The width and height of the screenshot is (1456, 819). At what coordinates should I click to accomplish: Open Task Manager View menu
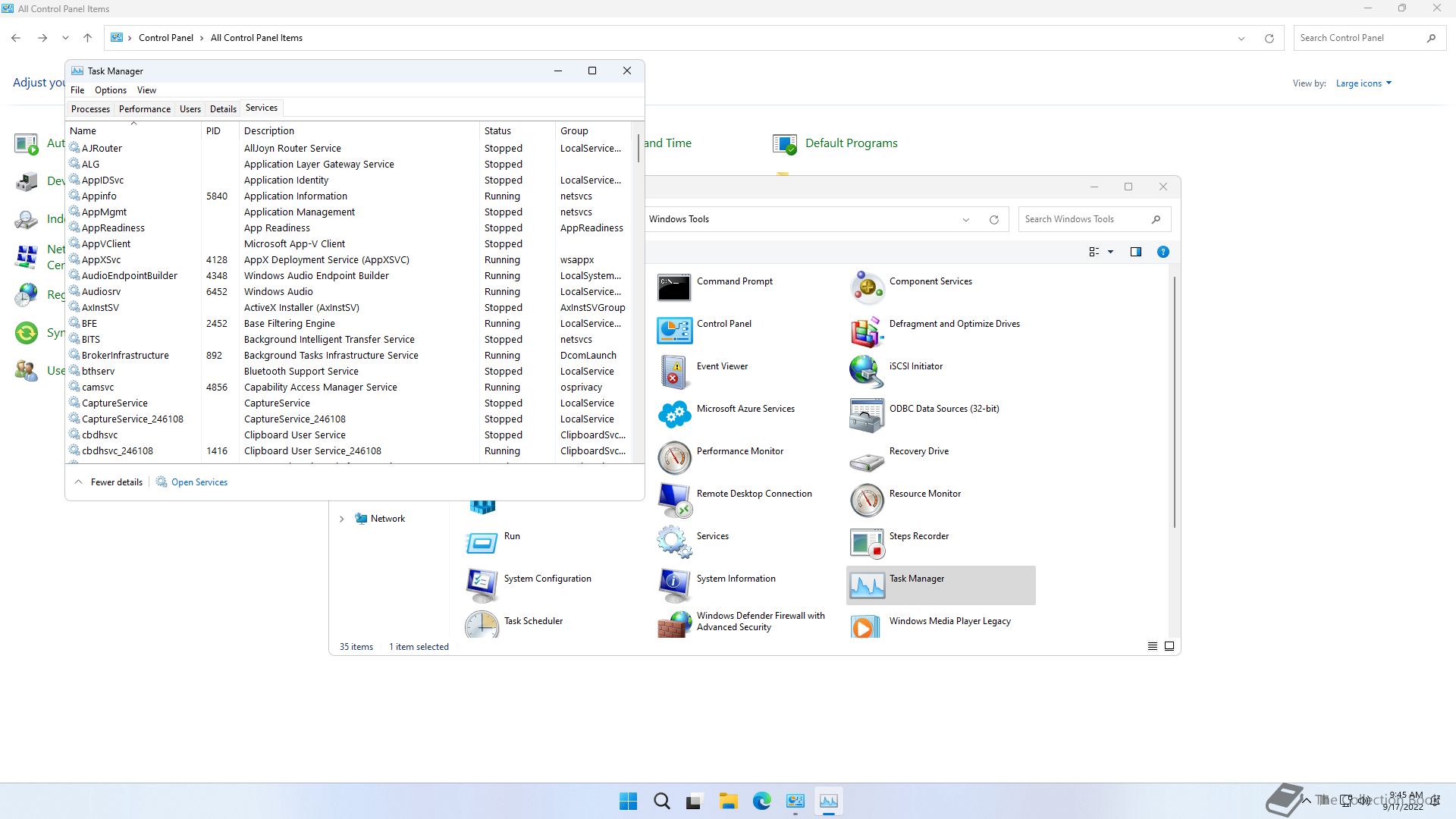pyautogui.click(x=146, y=90)
